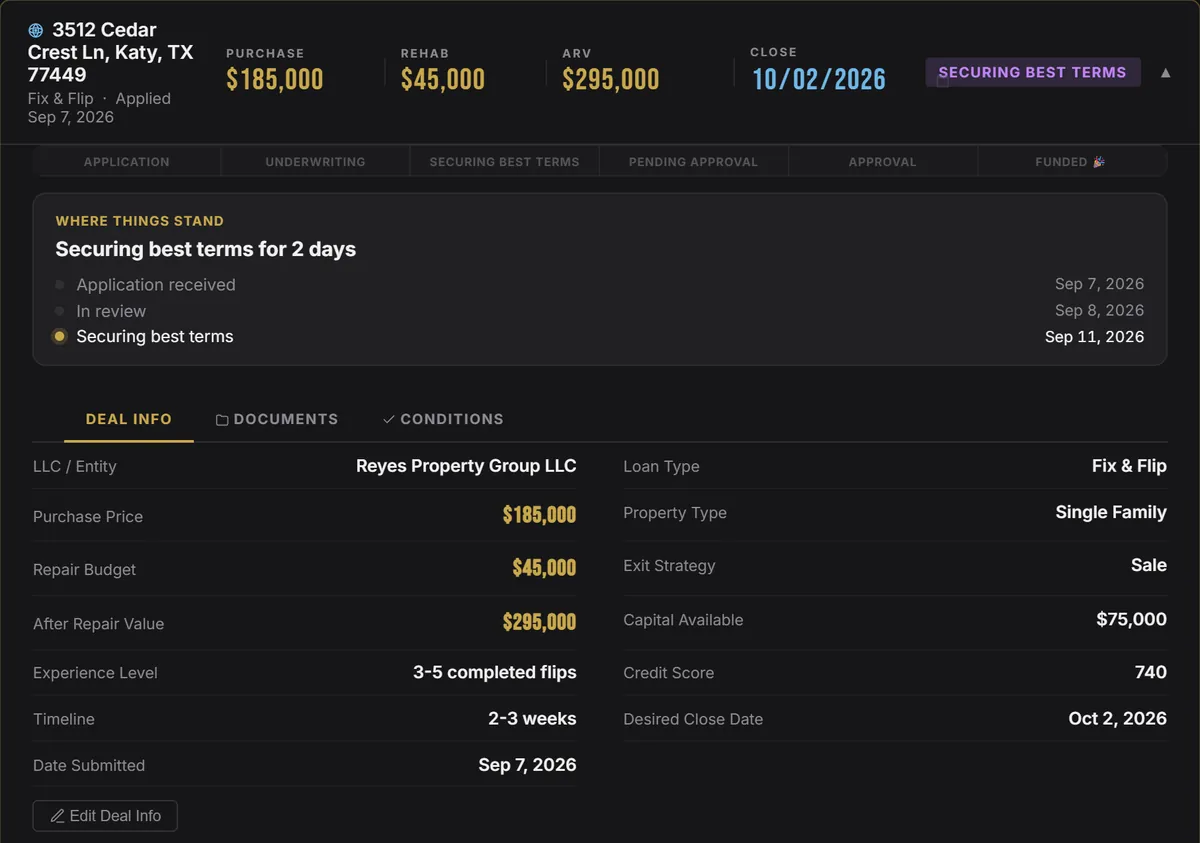Click the Experience Level field label
The image size is (1200, 843).
pyautogui.click(x=95, y=673)
